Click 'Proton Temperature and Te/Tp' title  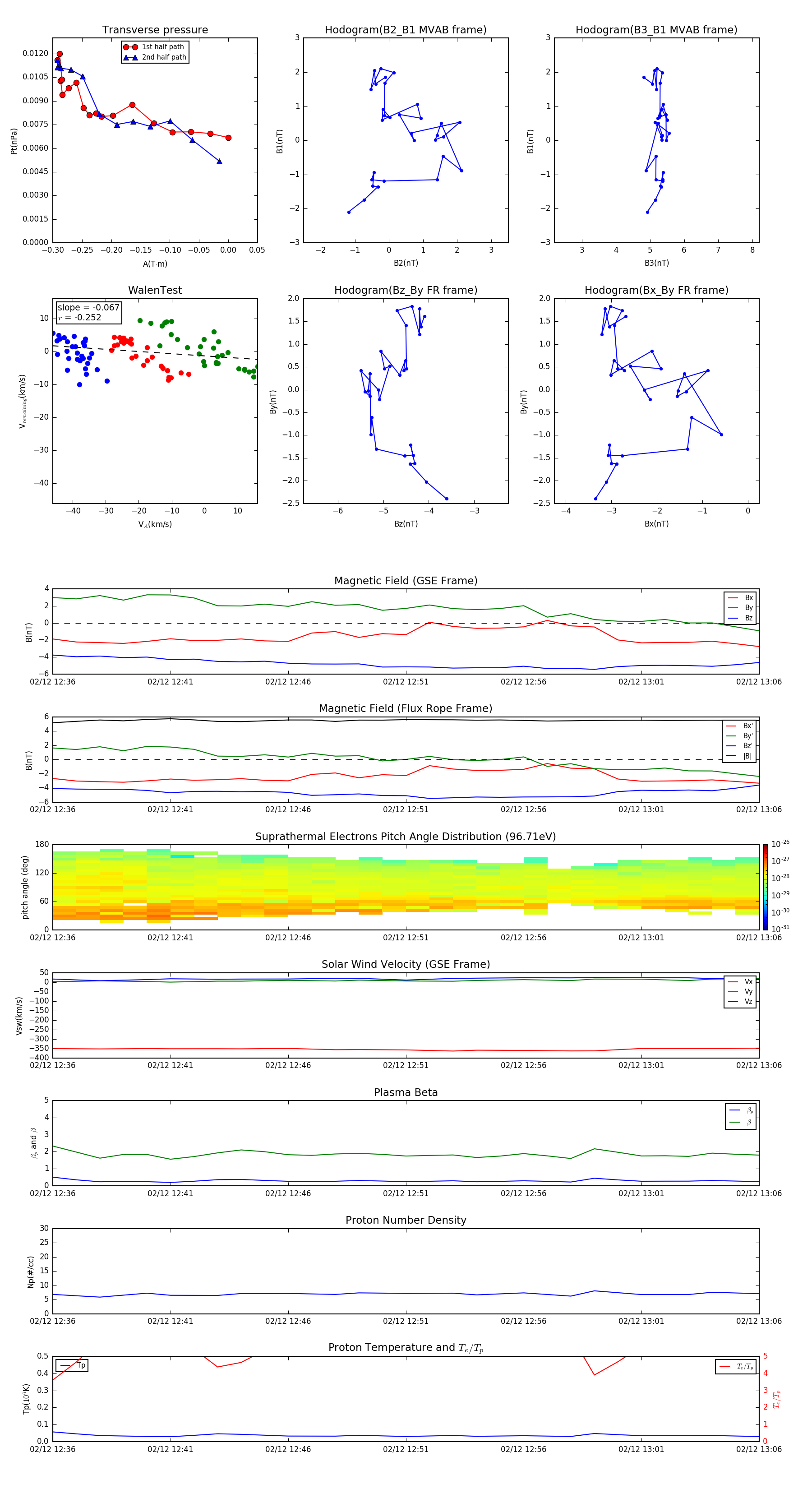[406, 1348]
